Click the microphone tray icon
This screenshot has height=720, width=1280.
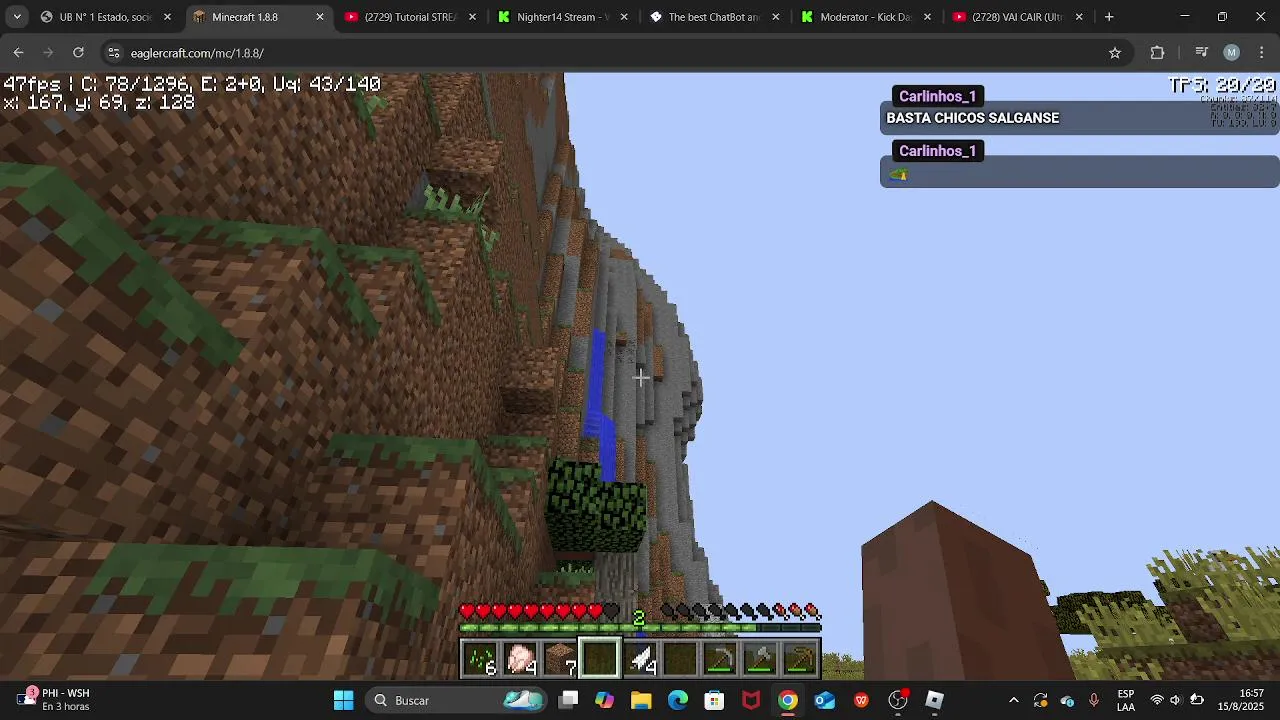[x=1094, y=700]
